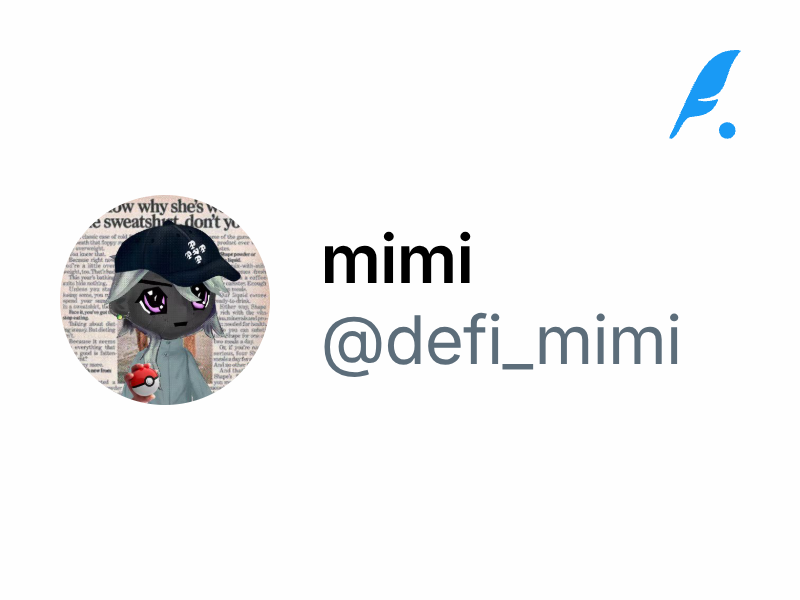
Task: Click the blue feather logo icon
Action: (704, 94)
